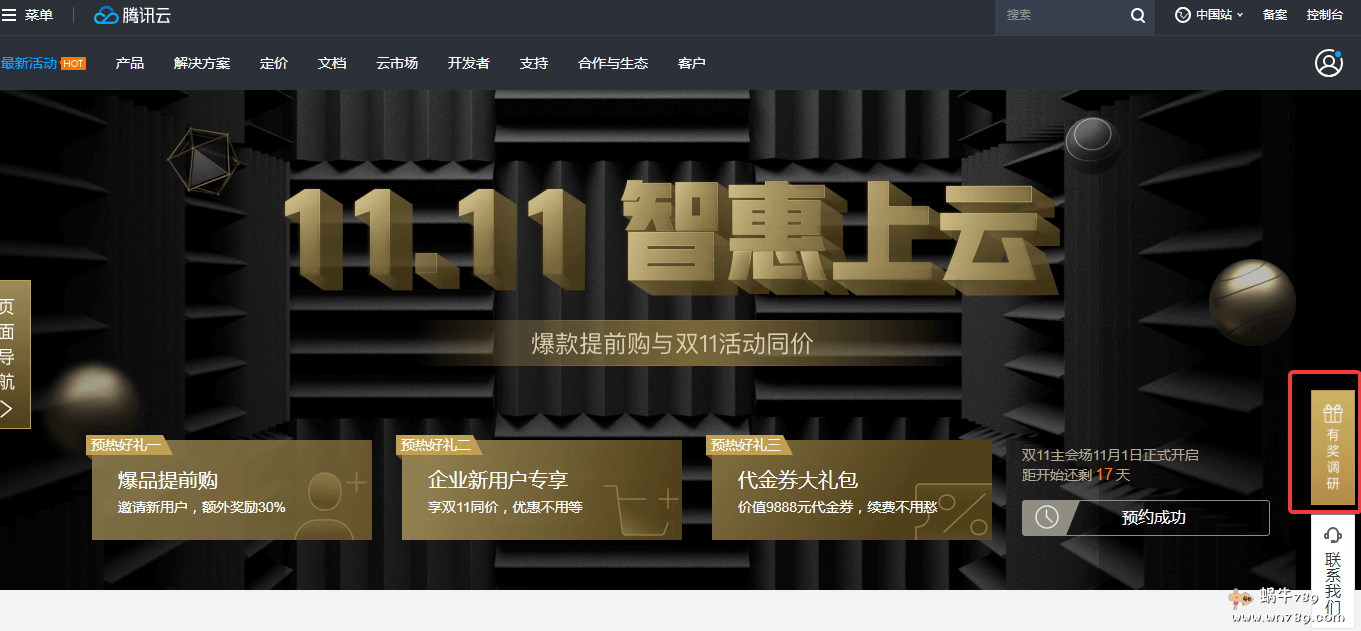Click the search magnifier icon
Image resolution: width=1361 pixels, height=631 pixels.
(1138, 15)
